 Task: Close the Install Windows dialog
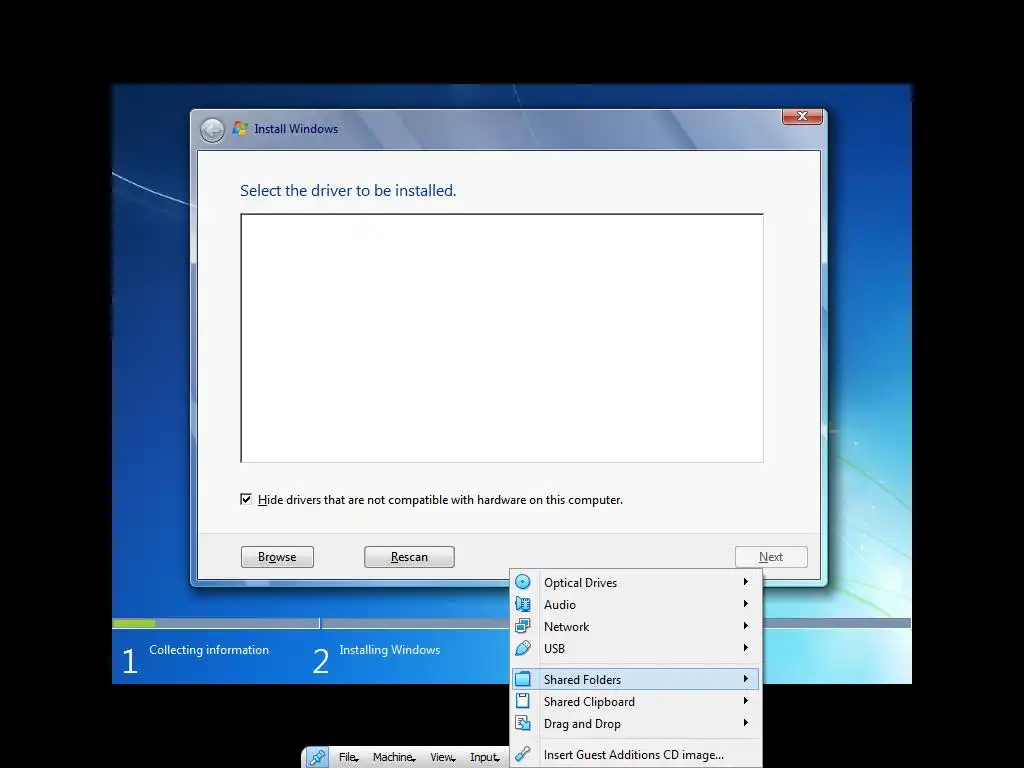(x=802, y=116)
